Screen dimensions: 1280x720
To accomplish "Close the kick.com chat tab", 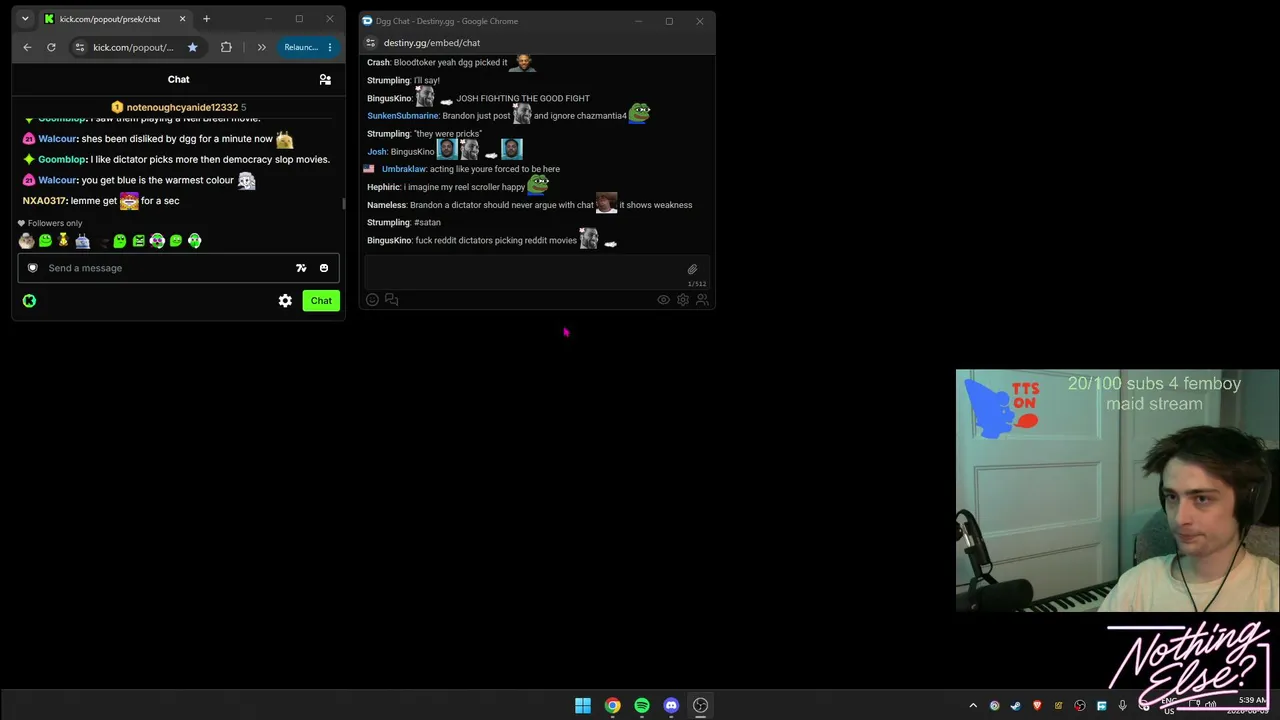I will coord(182,19).
